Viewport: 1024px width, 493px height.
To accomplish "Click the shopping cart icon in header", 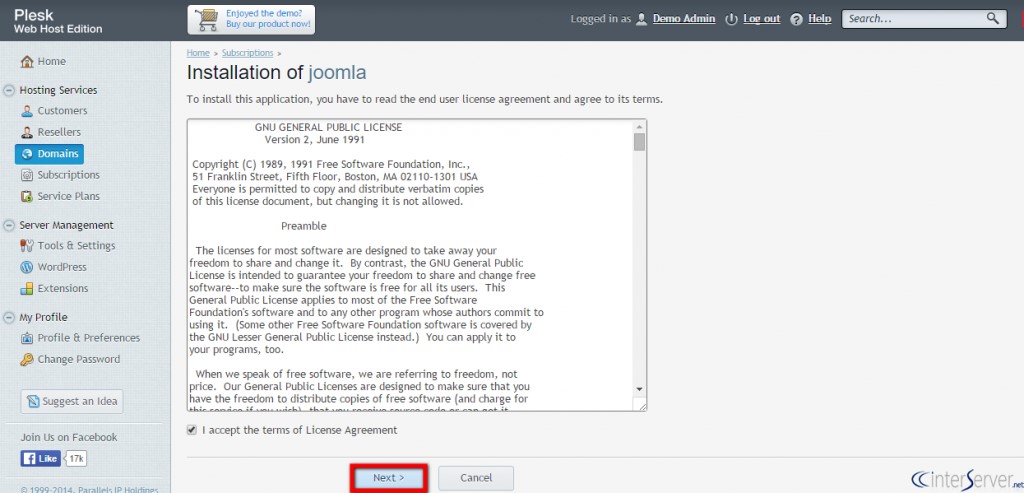I will coord(207,19).
